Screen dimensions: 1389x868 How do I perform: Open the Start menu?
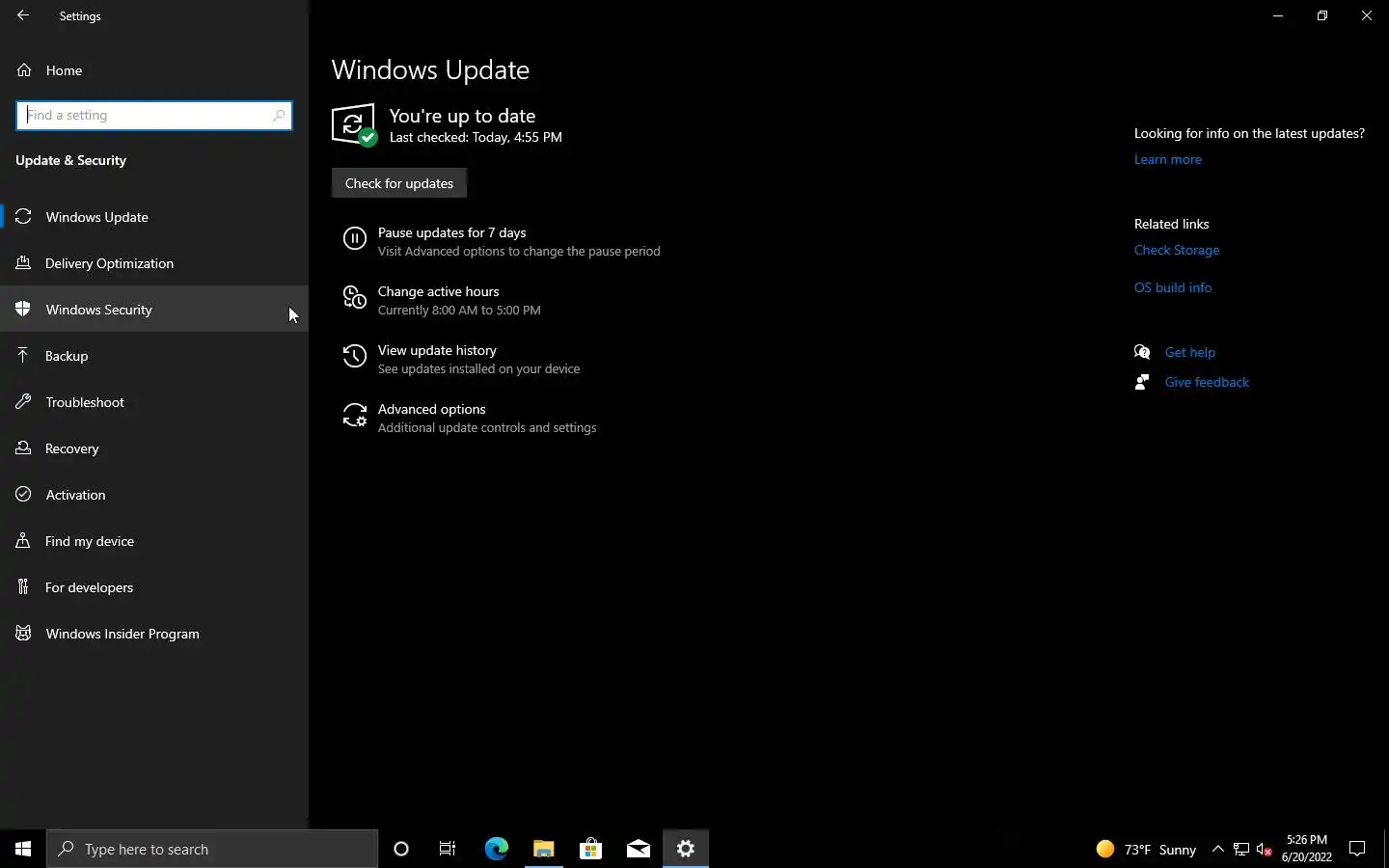pos(23,849)
